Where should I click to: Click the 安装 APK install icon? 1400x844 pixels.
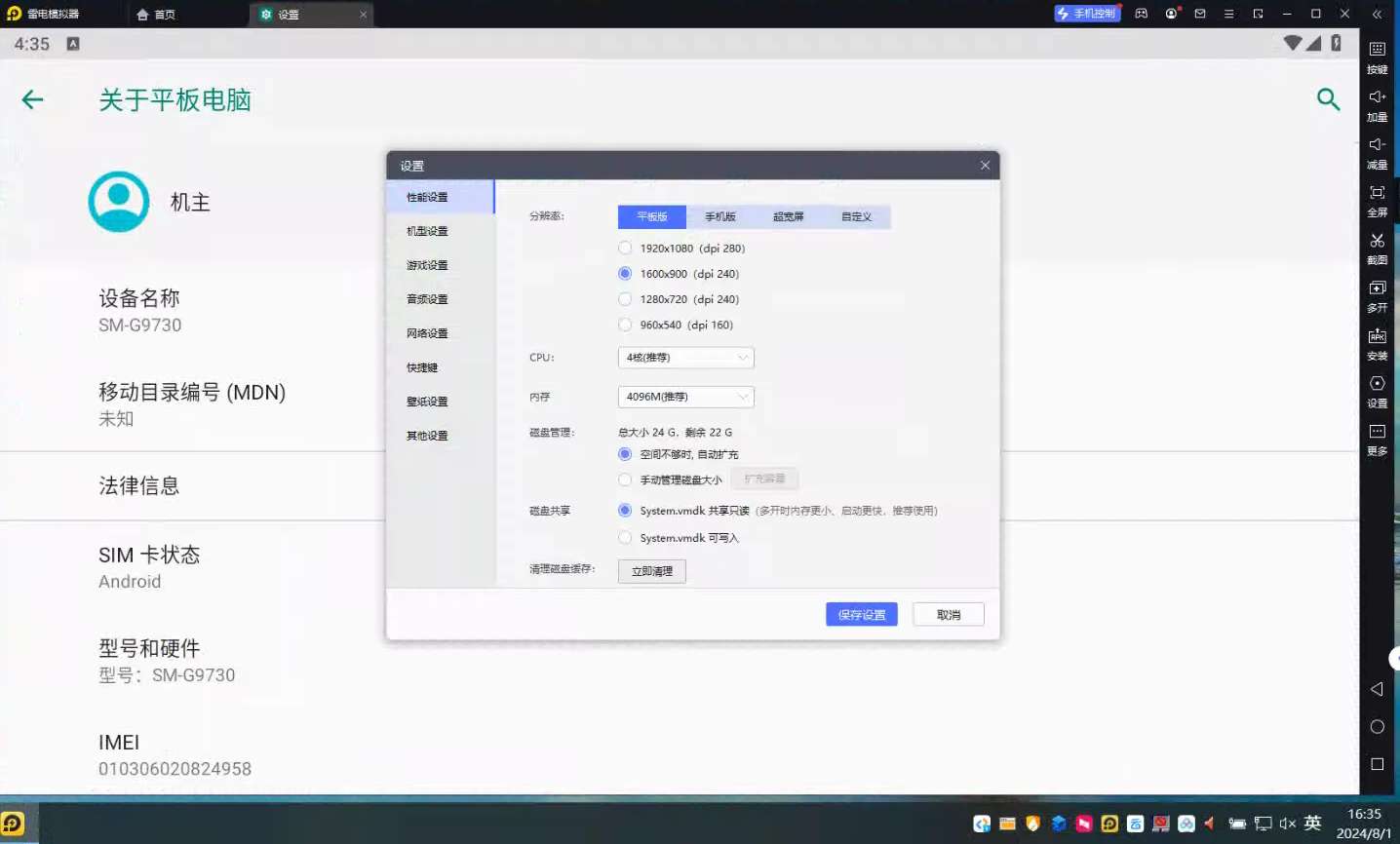pos(1377,336)
